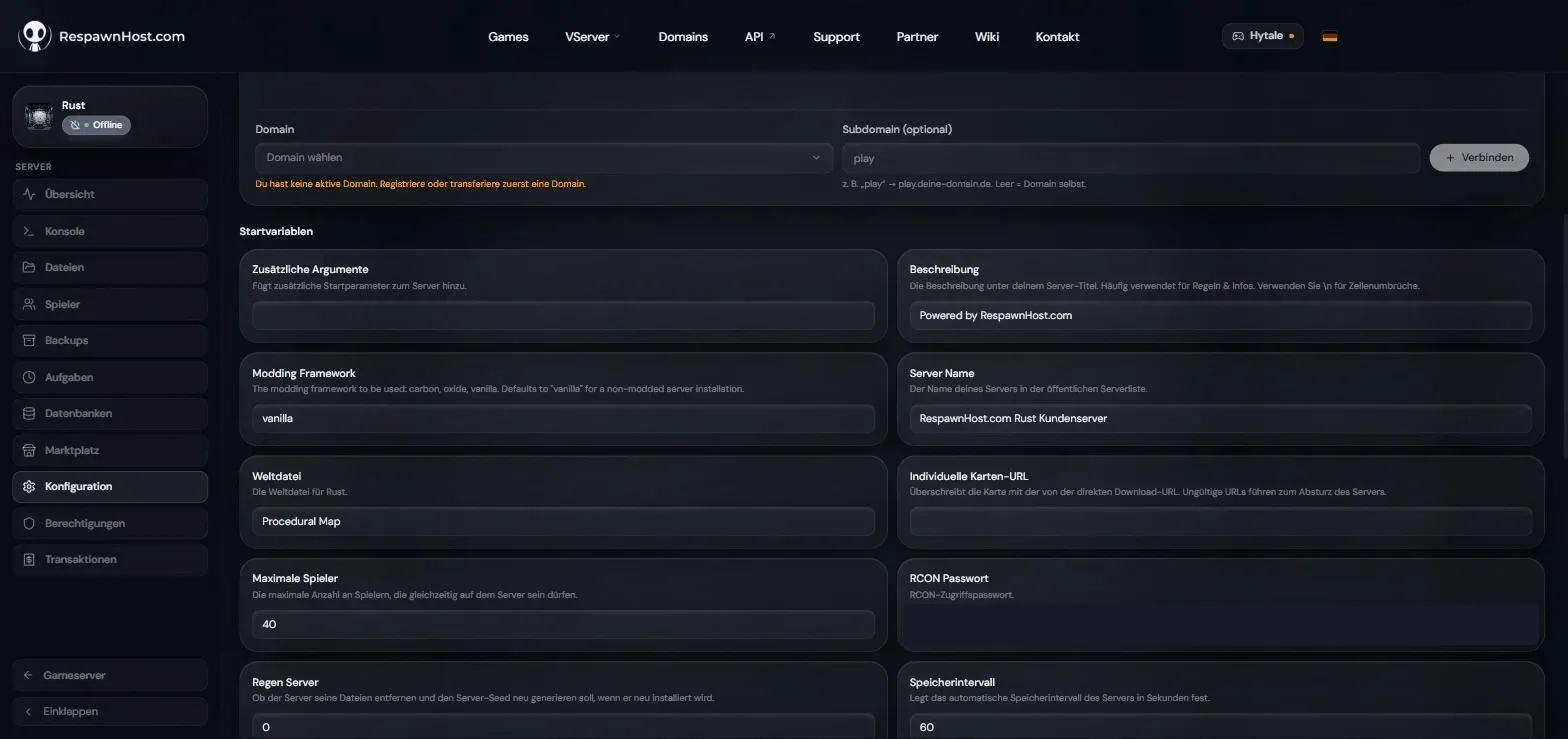Open the Domains menu item
1568x739 pixels.
tap(683, 37)
